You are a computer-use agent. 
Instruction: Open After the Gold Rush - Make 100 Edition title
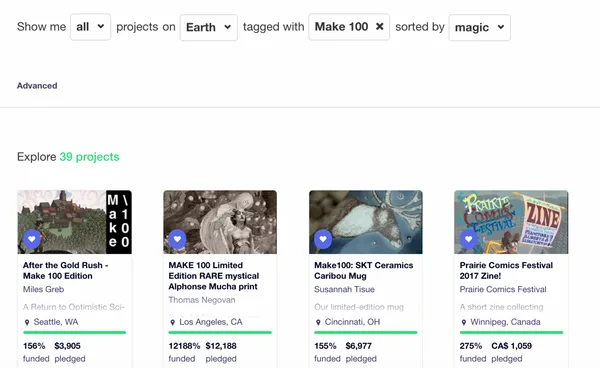(65, 270)
